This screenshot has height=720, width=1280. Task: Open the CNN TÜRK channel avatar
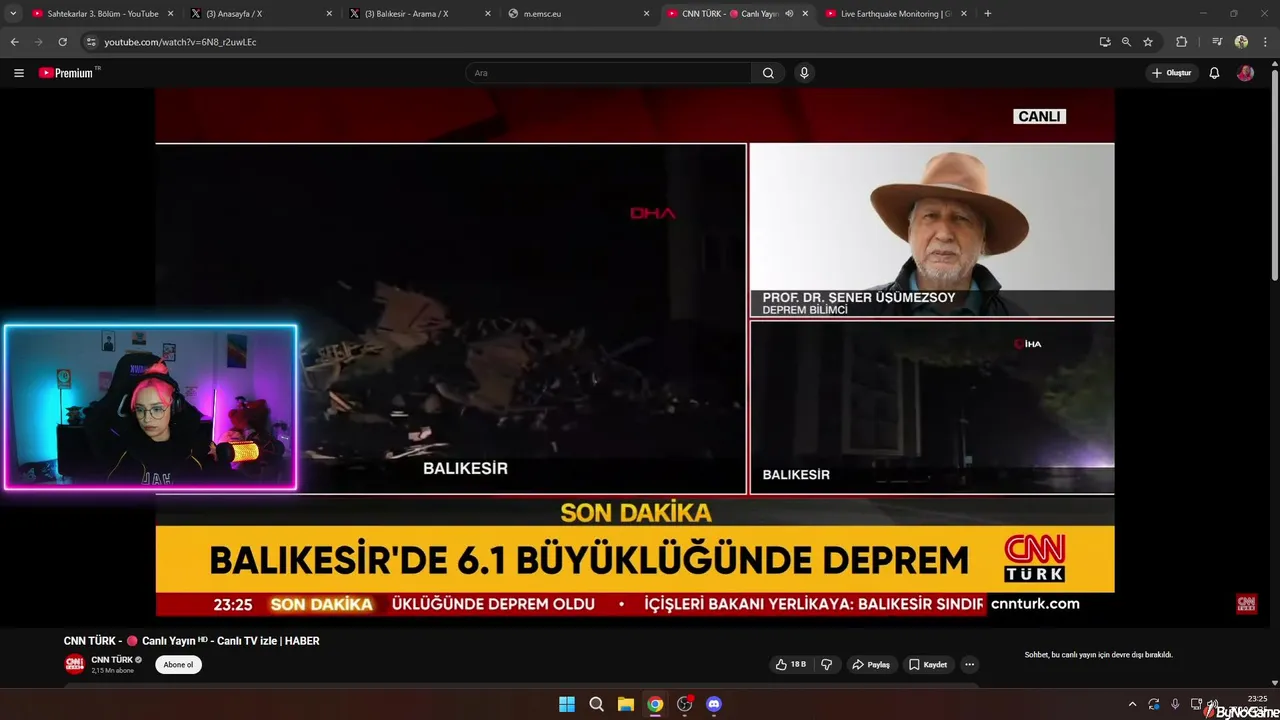tap(74, 664)
